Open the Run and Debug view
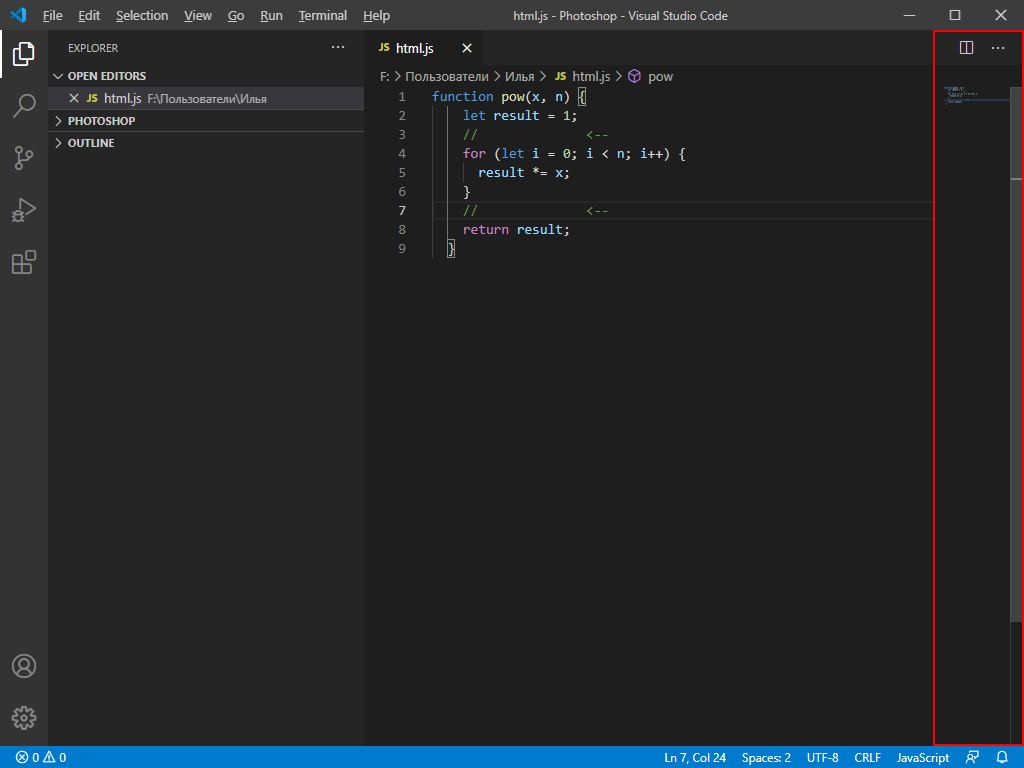 point(24,210)
